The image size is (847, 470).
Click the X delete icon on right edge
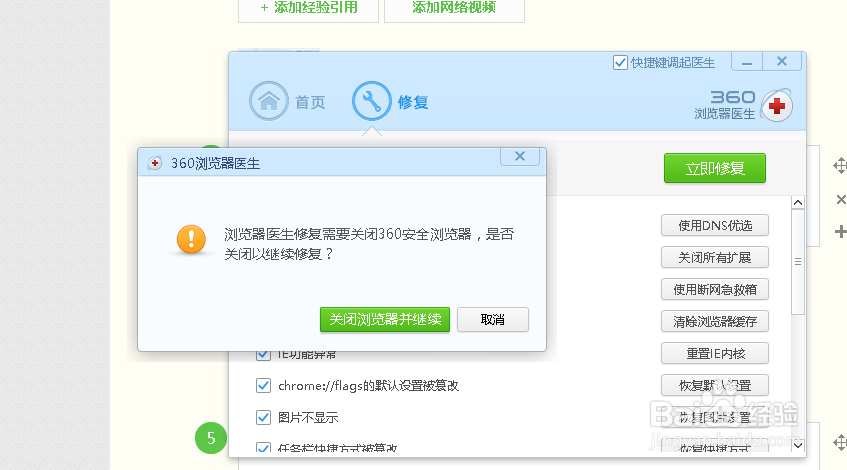(x=841, y=200)
